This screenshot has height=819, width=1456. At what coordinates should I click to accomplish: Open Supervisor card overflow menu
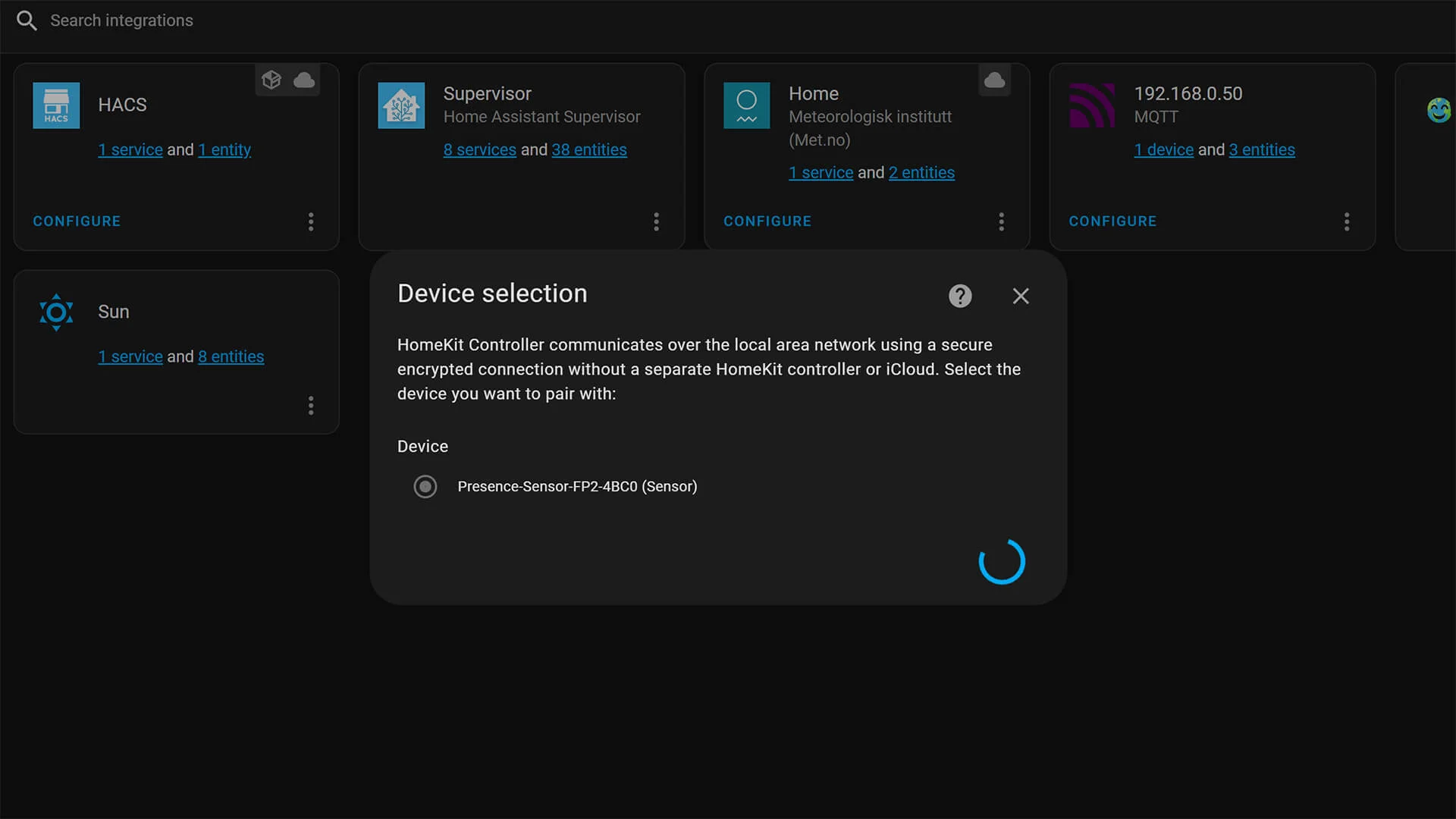coord(656,221)
